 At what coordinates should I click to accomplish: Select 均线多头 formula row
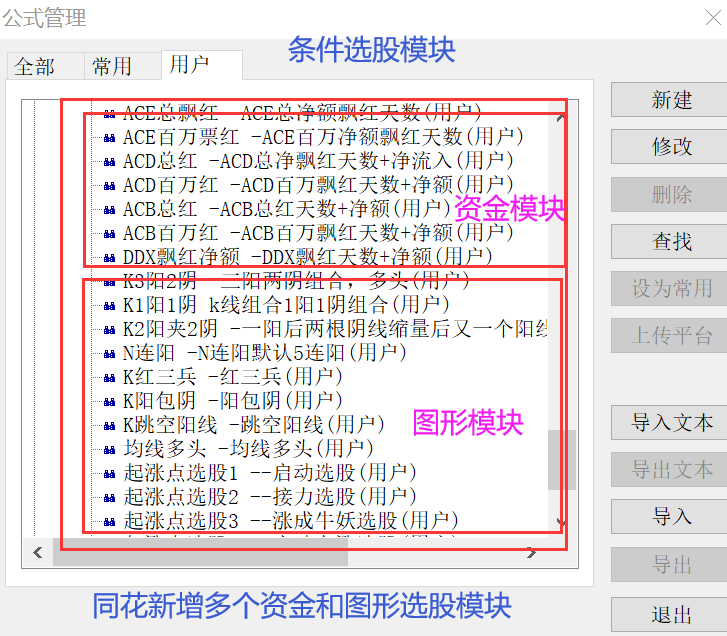click(249, 450)
